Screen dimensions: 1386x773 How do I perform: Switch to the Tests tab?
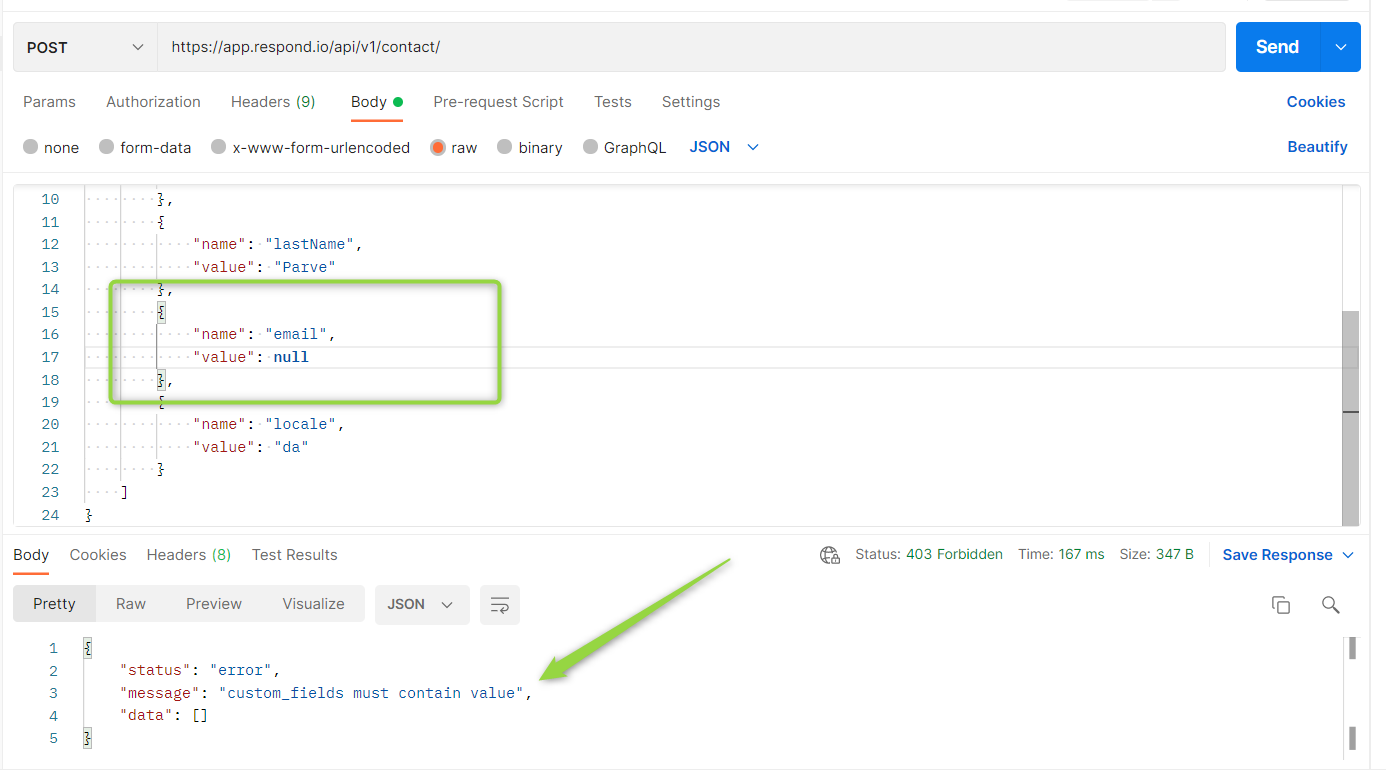(613, 102)
